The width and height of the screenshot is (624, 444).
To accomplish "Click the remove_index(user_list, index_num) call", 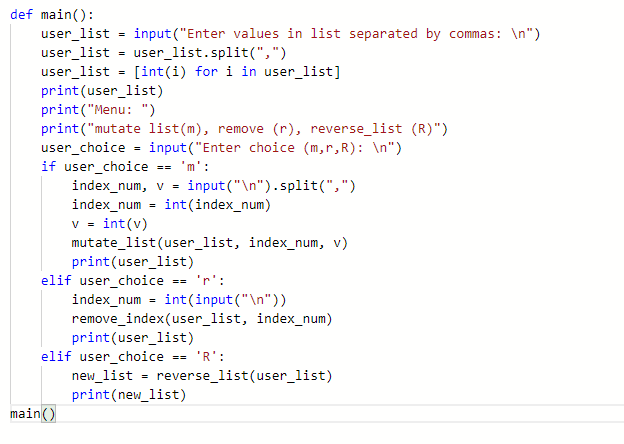I will tap(202, 319).
